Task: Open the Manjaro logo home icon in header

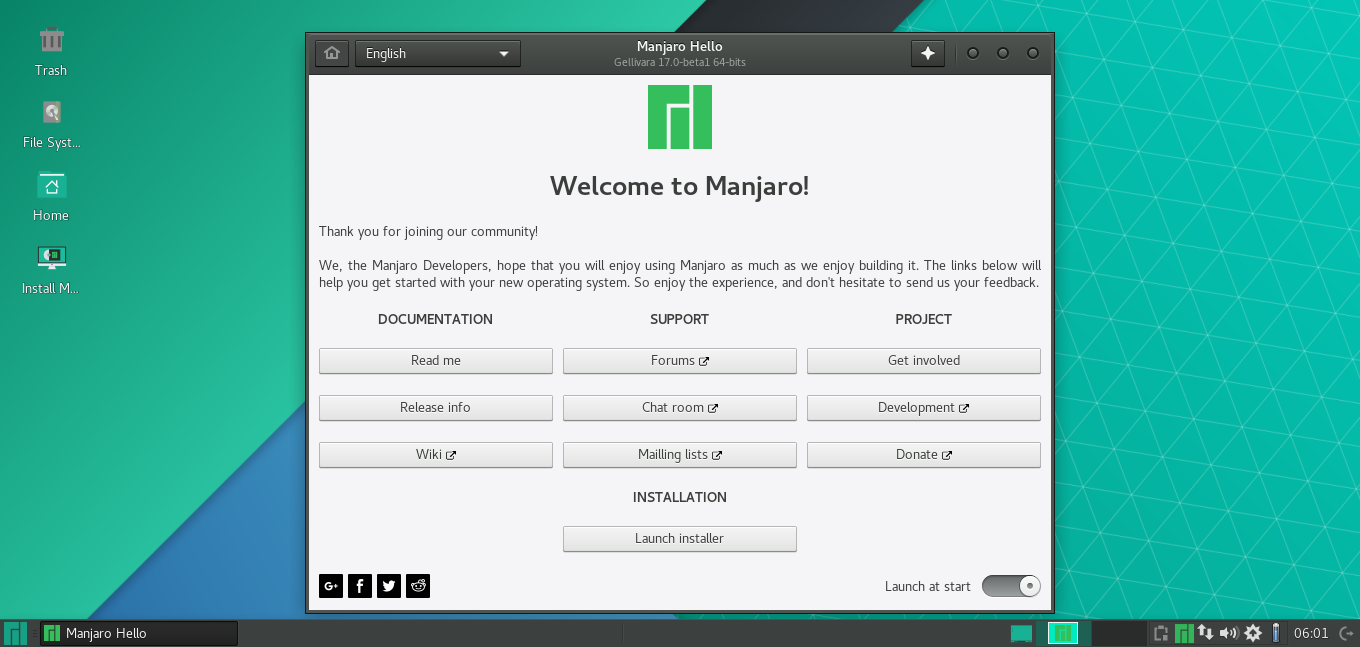Action: (x=331, y=53)
